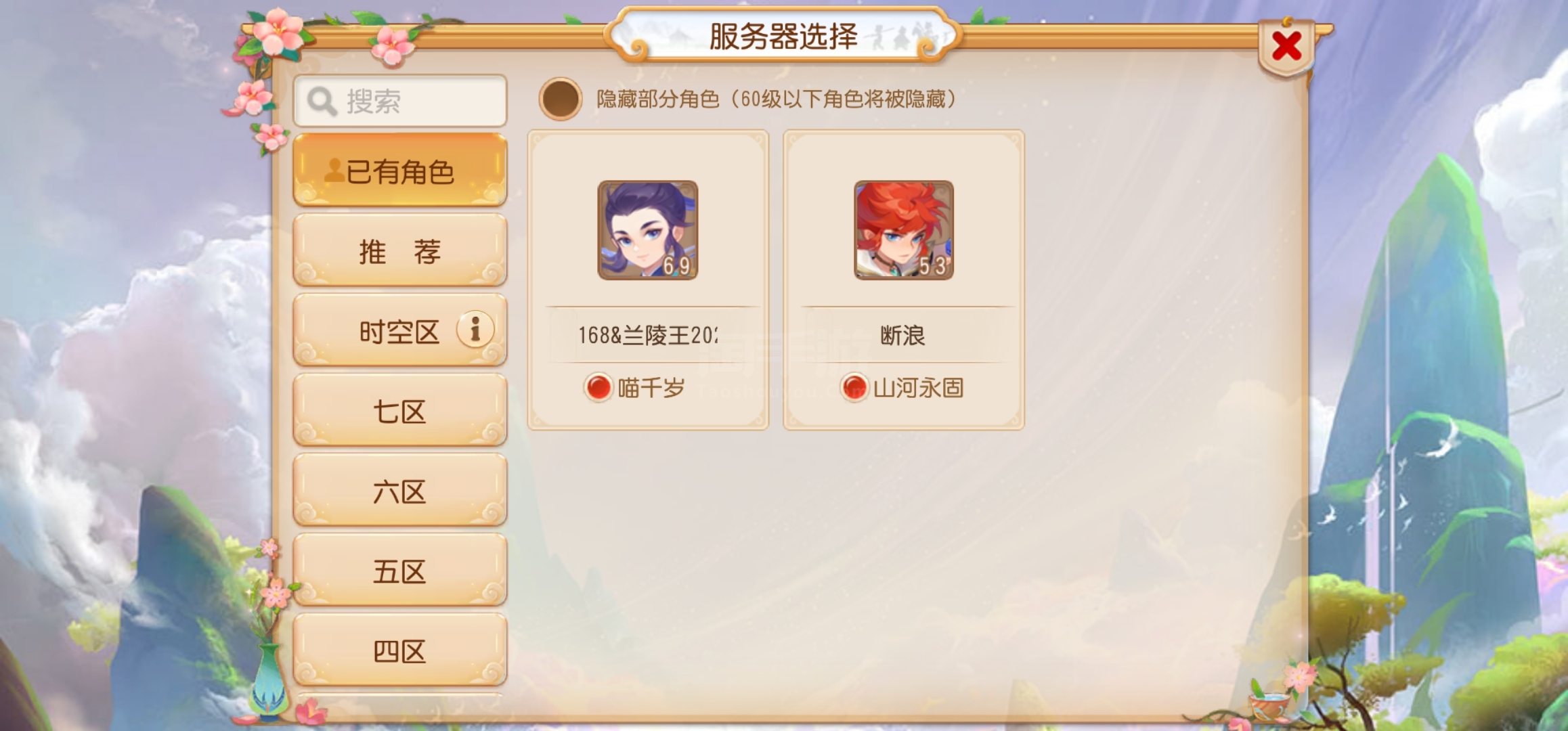Select the 六区 server list
This screenshot has width=1568, height=731.
click(x=400, y=490)
